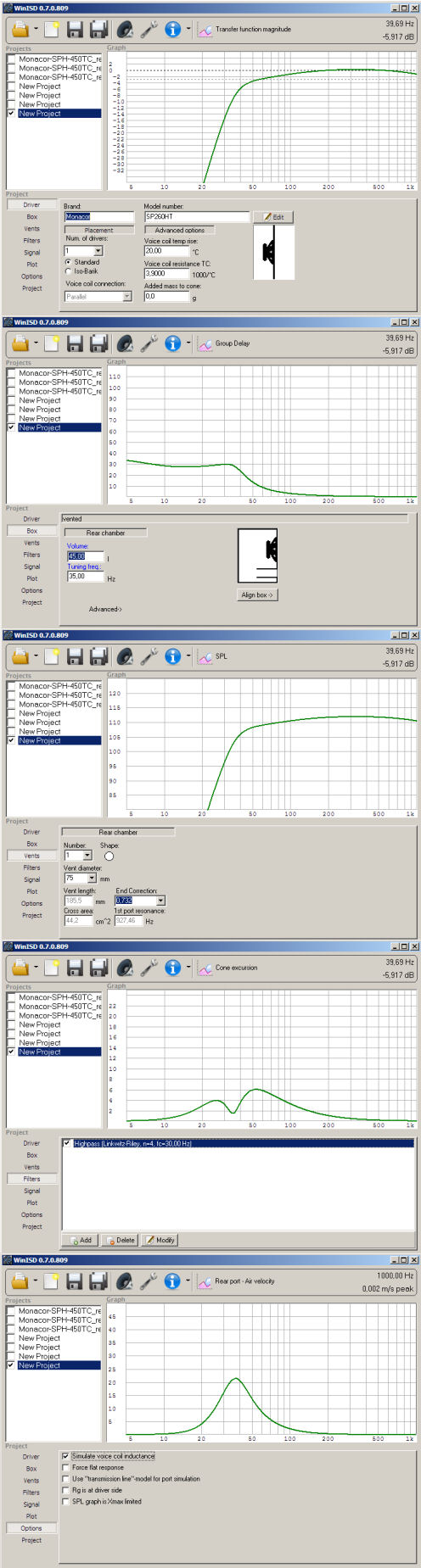The width and height of the screenshot is (421, 1568).
Task: Click info icon in Group Delay window
Action: pyautogui.click(x=173, y=343)
